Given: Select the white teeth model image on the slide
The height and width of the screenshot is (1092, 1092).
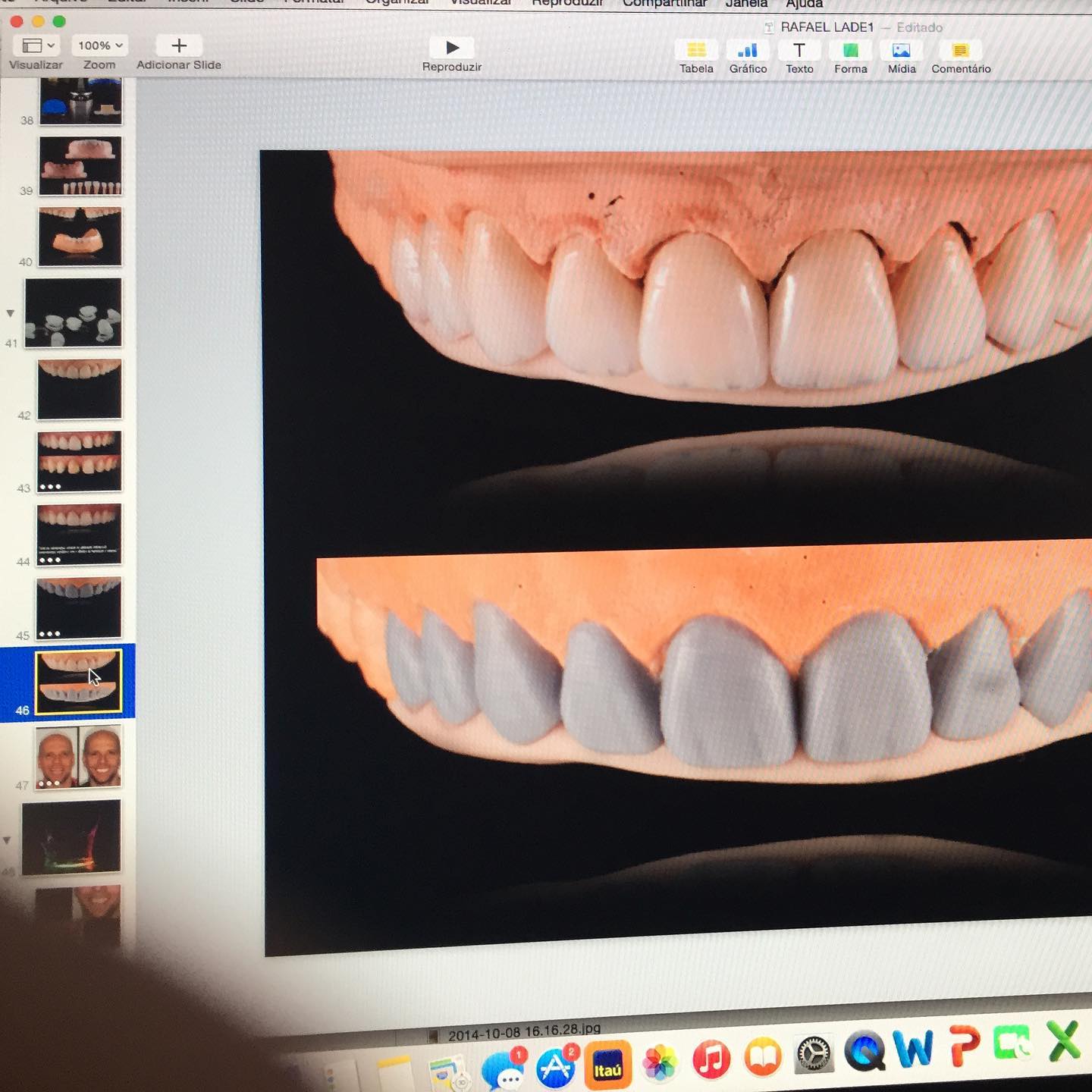Looking at the screenshot, I should click(711, 279).
